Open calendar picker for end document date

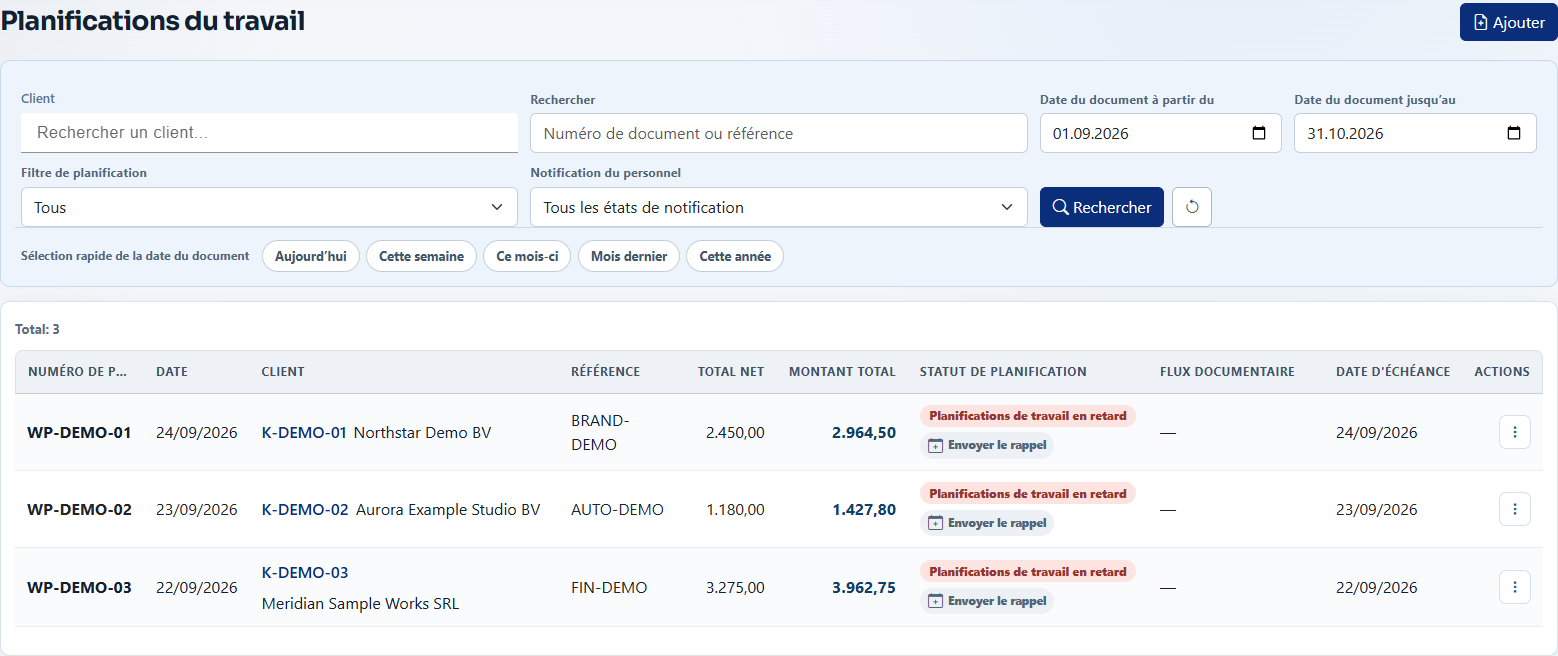(1514, 133)
